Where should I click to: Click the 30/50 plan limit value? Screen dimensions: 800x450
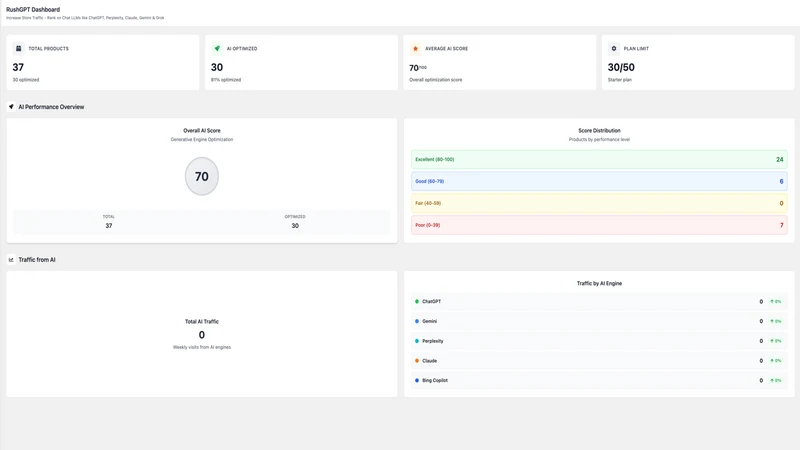point(621,67)
